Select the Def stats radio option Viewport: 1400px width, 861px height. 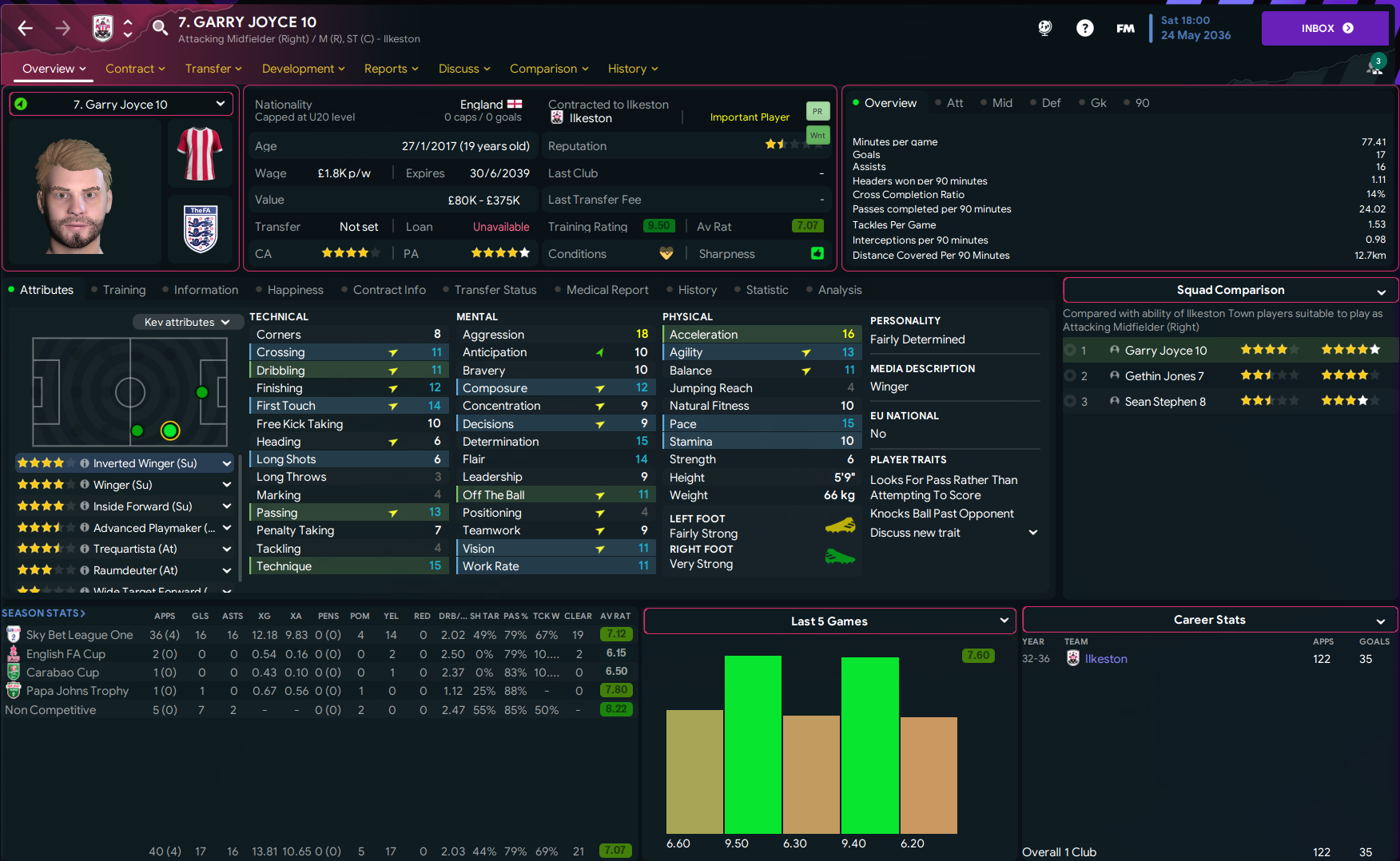point(1045,103)
